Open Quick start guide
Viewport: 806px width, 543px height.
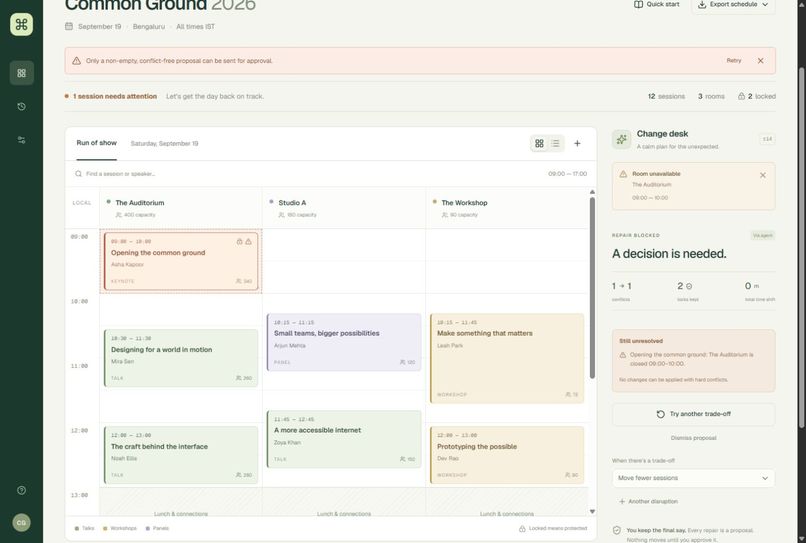tap(656, 4)
